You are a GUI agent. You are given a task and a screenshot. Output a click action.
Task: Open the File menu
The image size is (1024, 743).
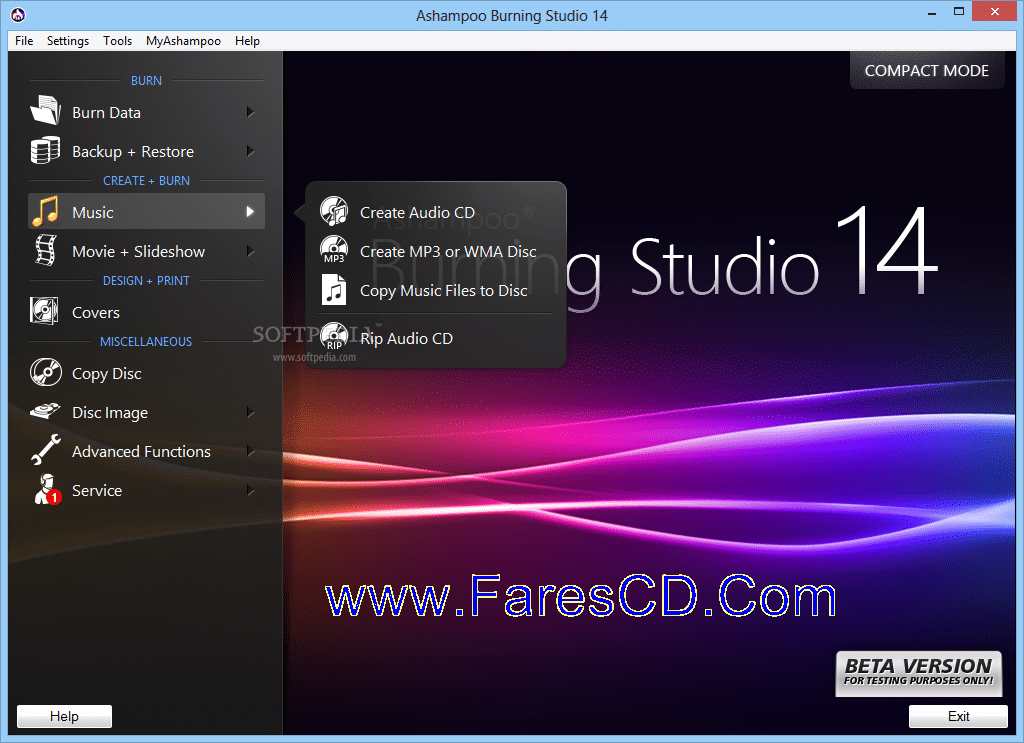pos(24,40)
